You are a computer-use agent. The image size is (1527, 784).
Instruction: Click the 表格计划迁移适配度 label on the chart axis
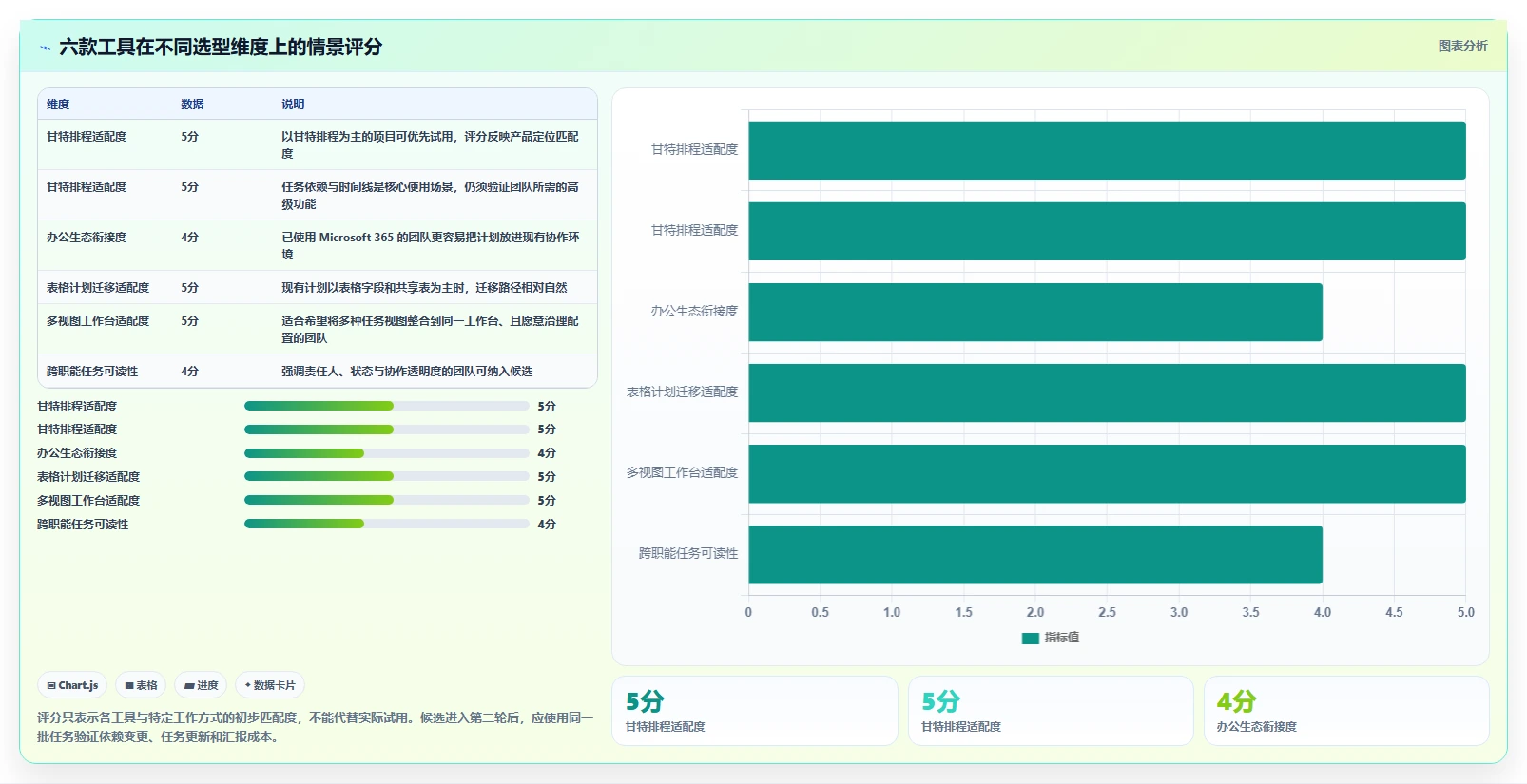[682, 392]
